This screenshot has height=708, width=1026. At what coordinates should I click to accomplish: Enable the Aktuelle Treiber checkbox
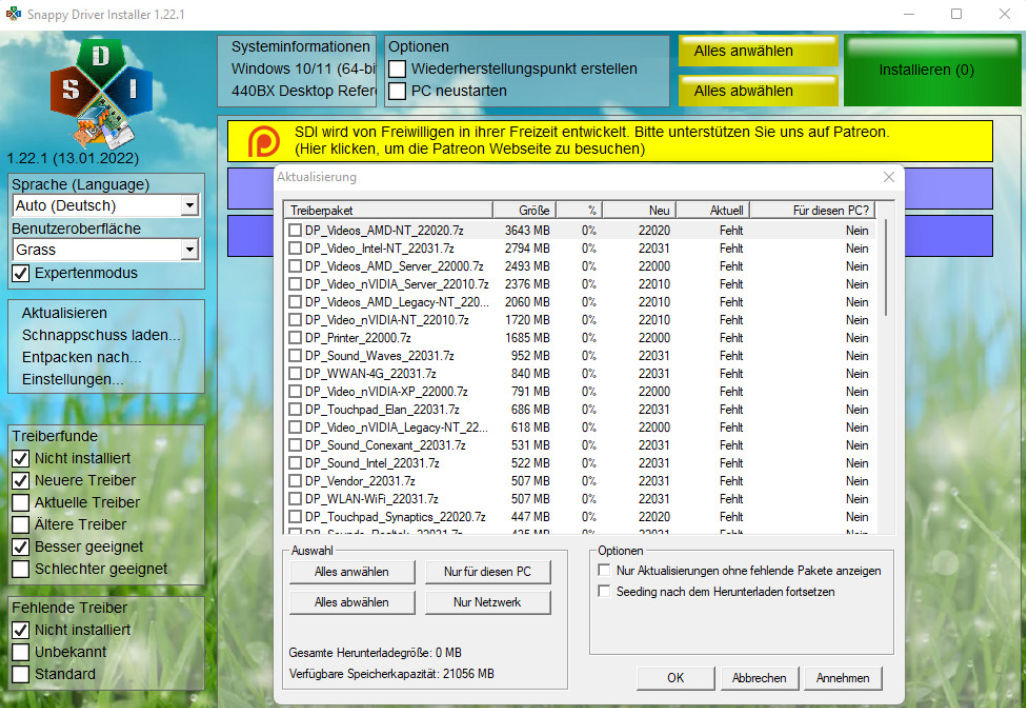[21, 503]
